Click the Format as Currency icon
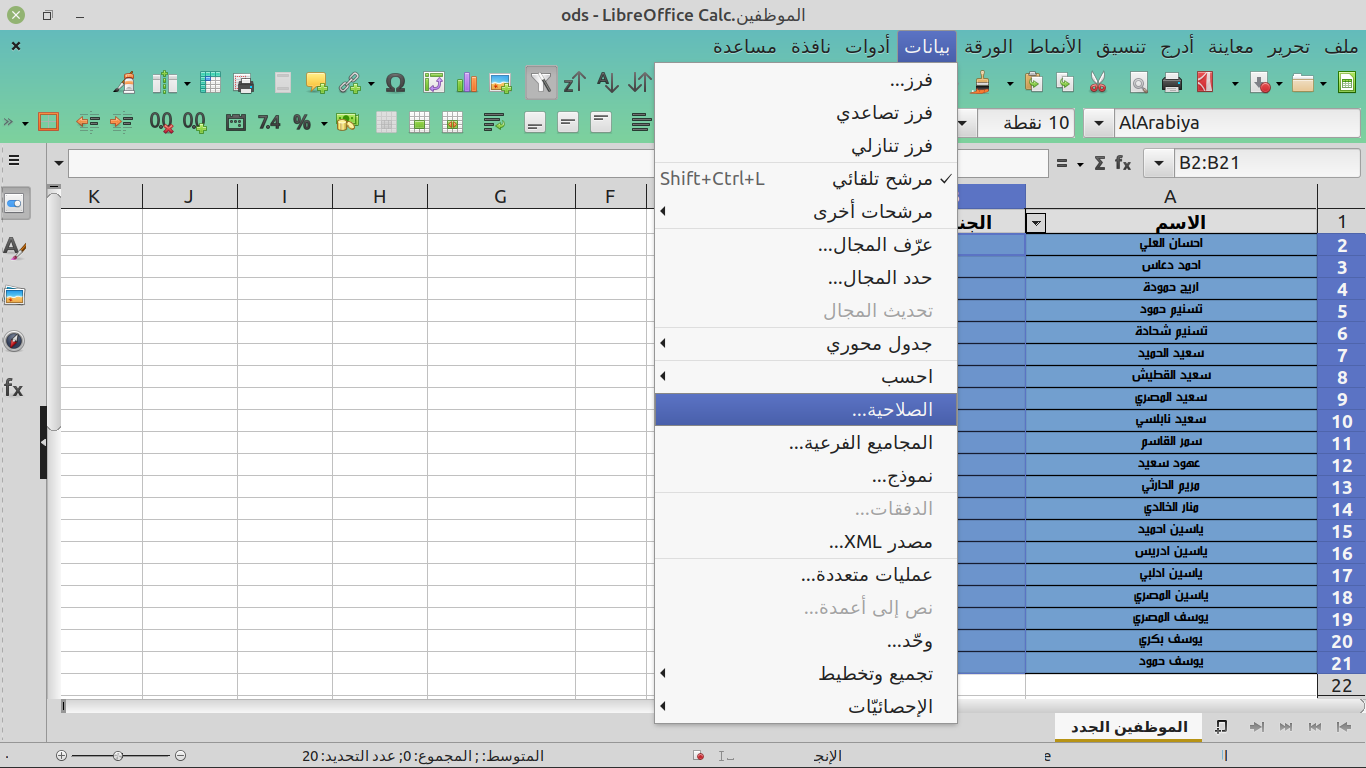Screen dimensions: 1366x768 coord(347,123)
